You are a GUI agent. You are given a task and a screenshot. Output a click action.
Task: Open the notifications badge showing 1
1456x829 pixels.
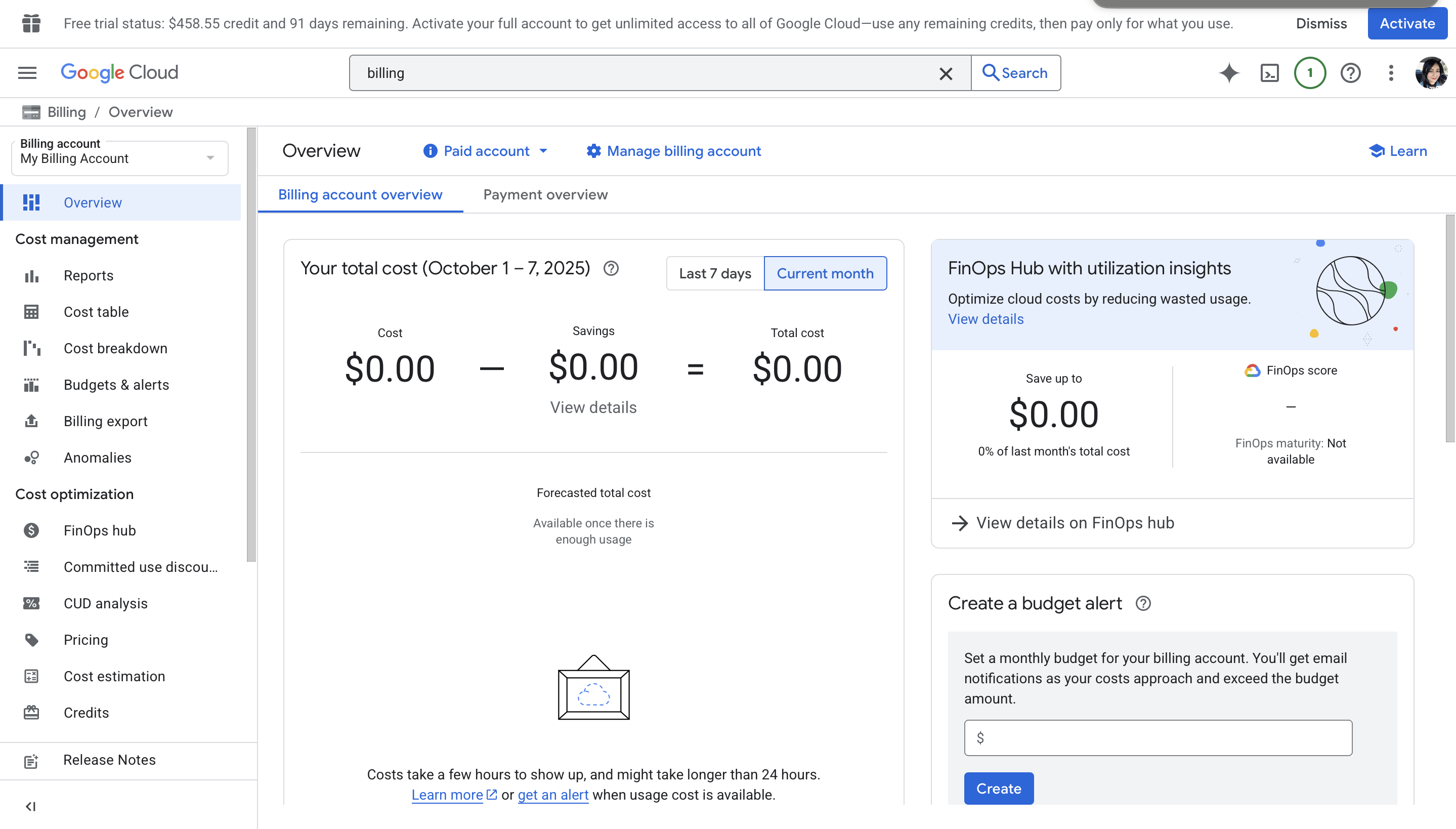(x=1310, y=73)
